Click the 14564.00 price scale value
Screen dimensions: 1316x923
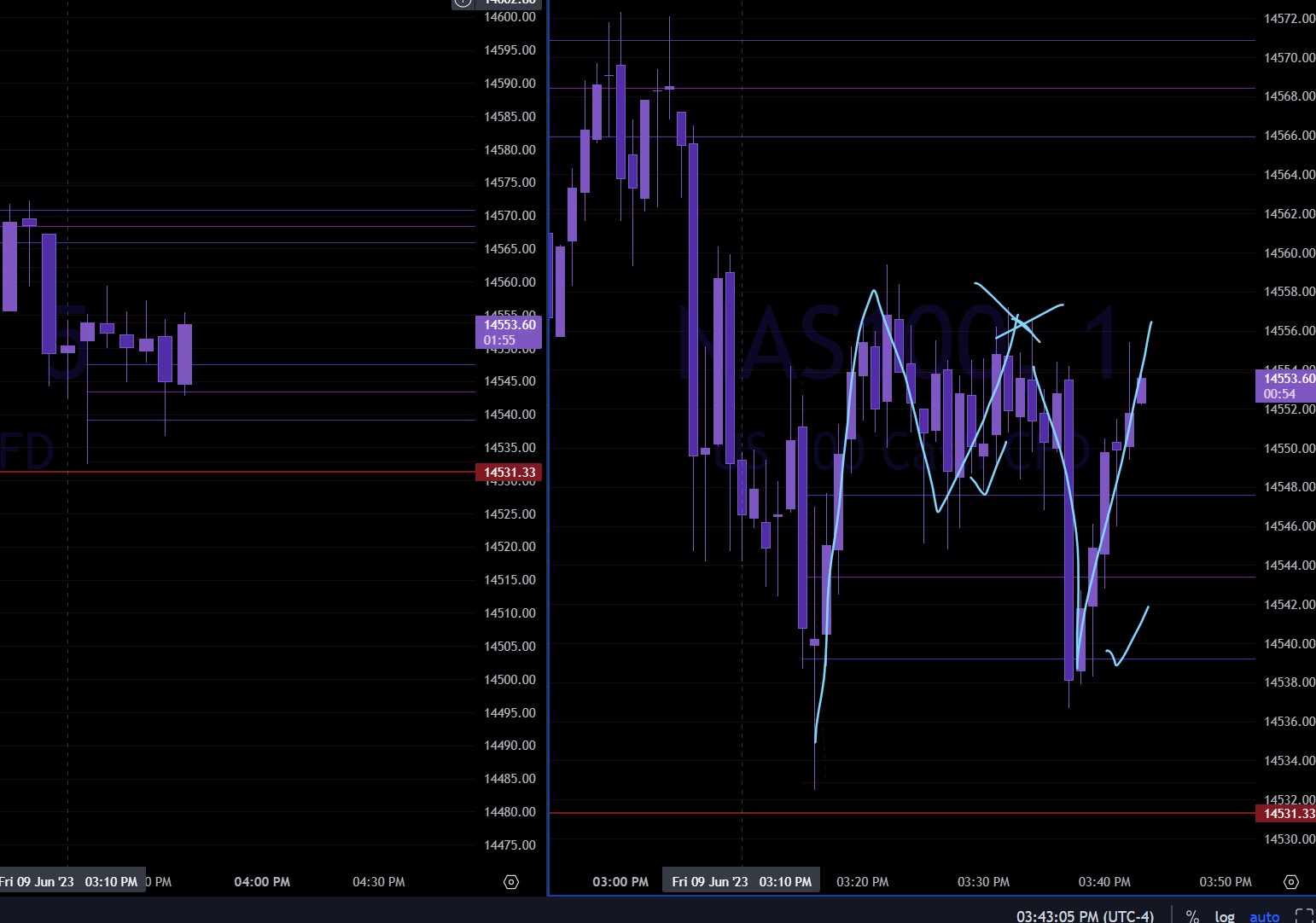click(1290, 174)
